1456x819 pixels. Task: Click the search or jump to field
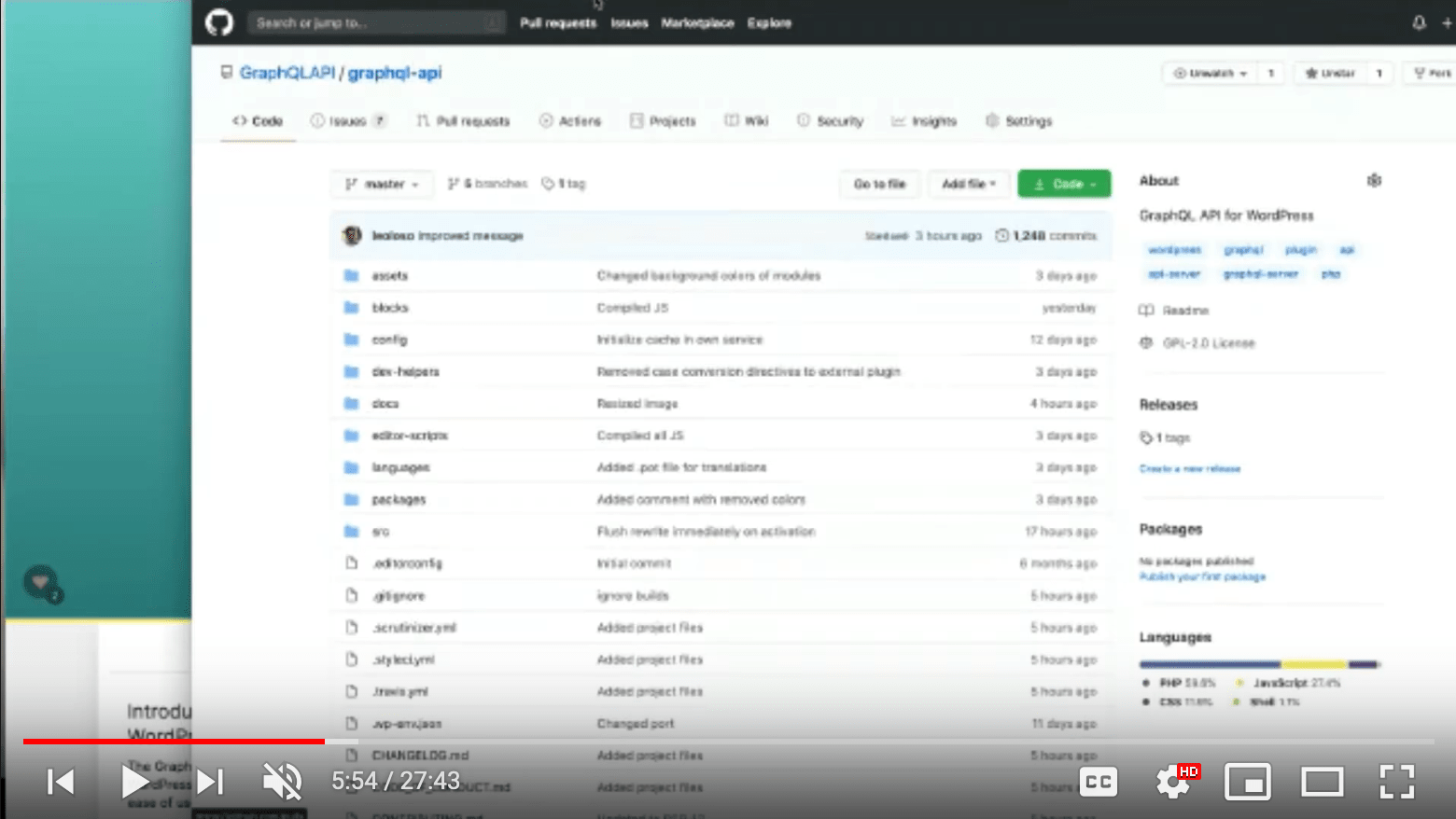click(377, 22)
